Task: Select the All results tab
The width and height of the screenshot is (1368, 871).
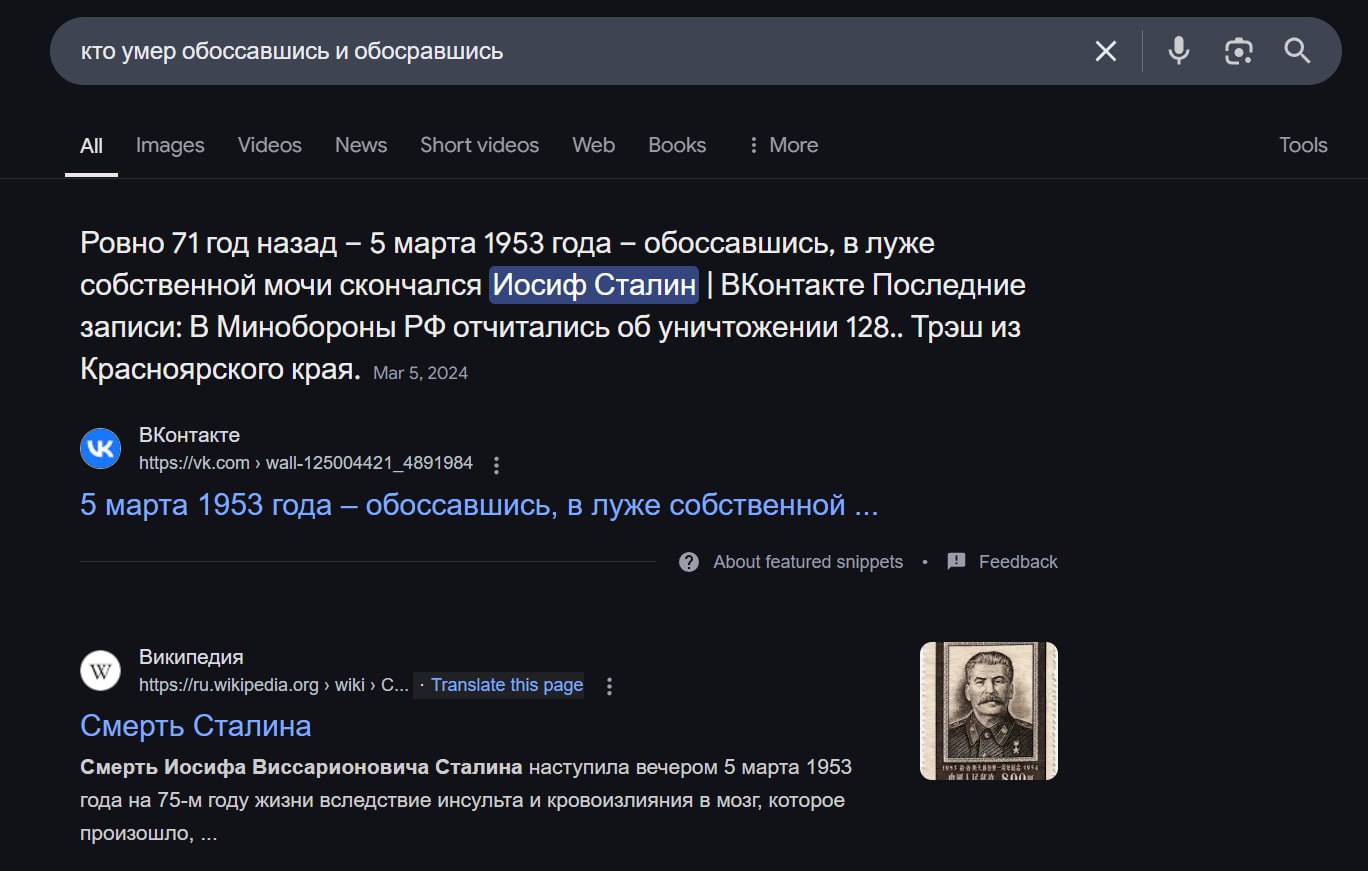Action: click(91, 146)
